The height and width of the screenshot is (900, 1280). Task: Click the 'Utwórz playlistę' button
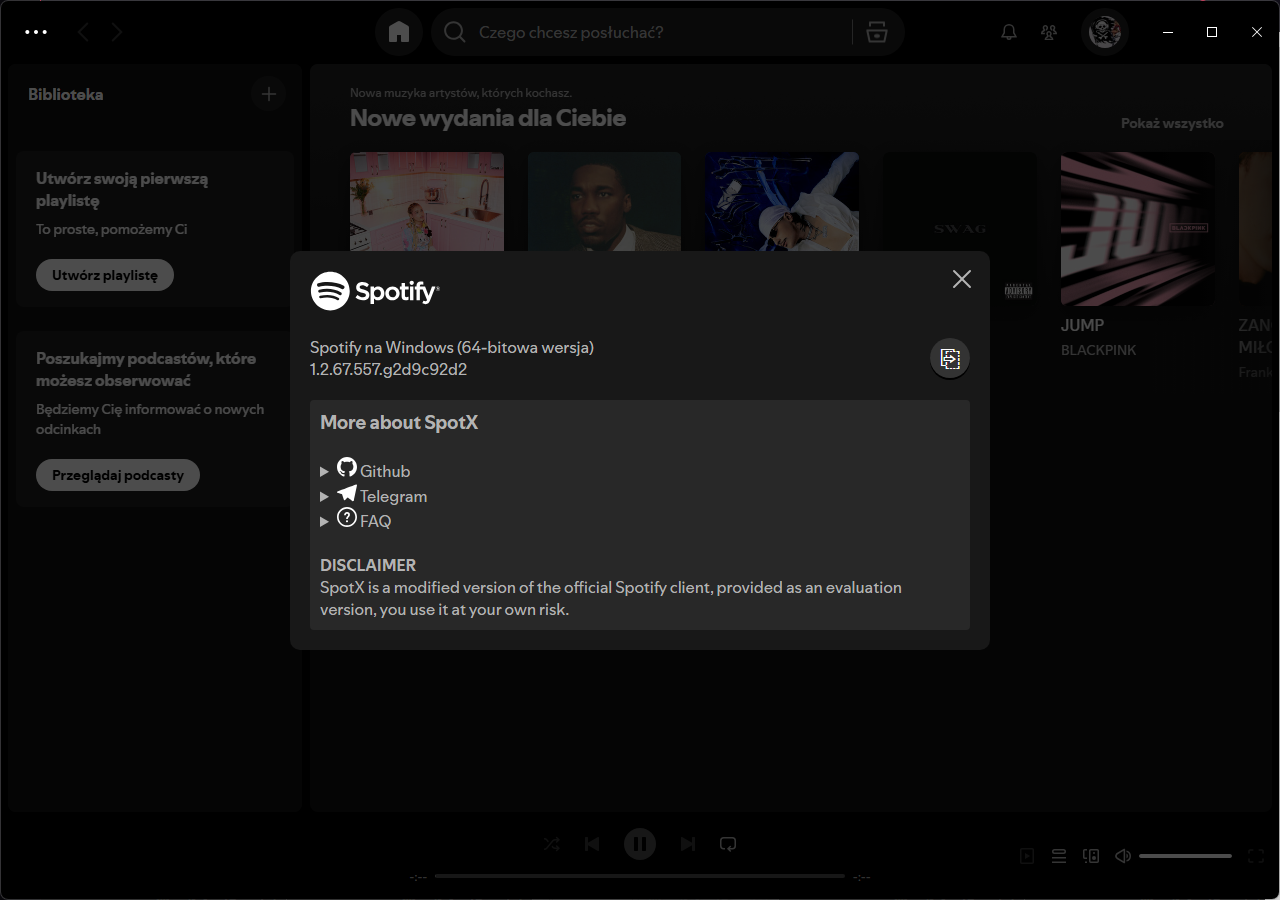tap(105, 275)
